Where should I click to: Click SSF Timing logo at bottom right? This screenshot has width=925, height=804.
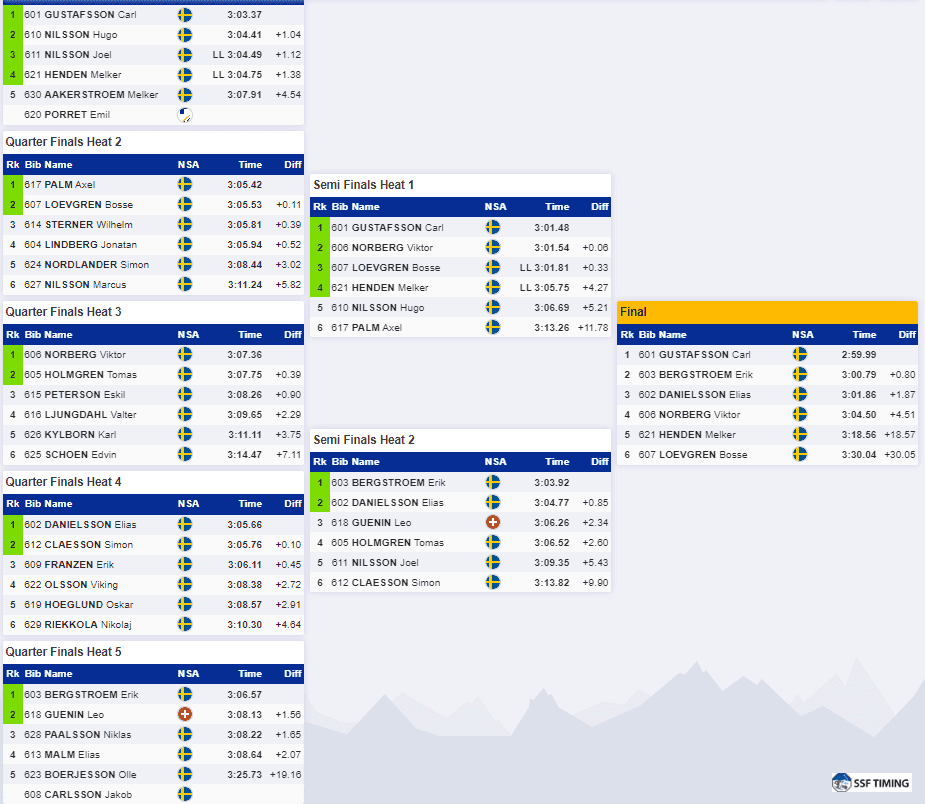tap(871, 783)
